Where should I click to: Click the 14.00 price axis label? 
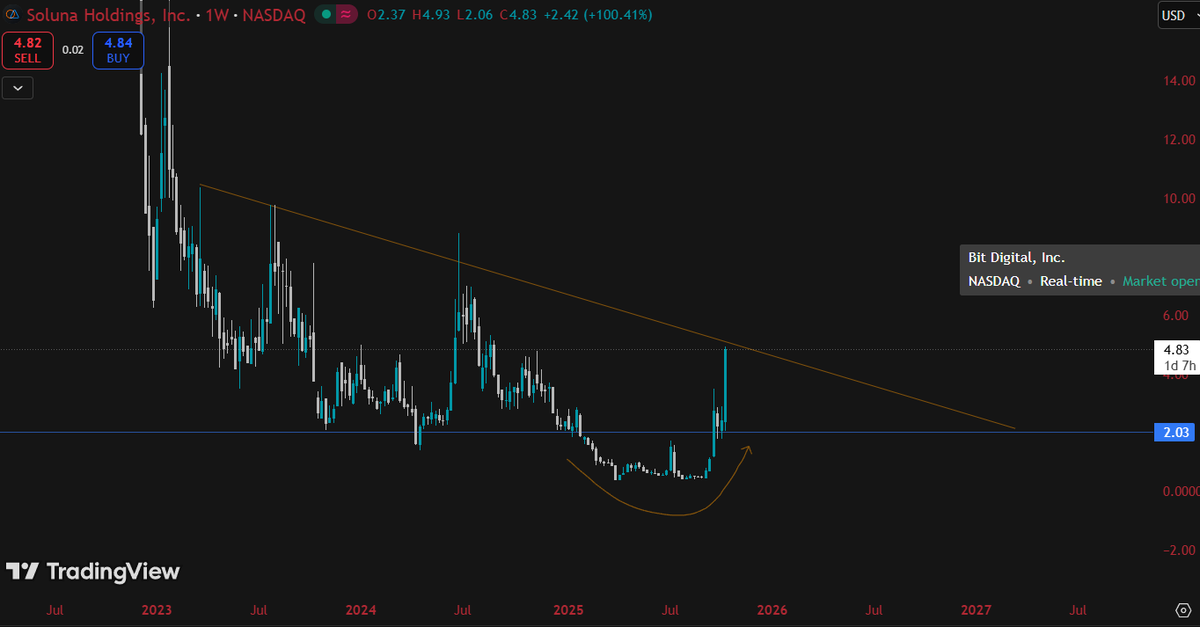coord(1177,81)
